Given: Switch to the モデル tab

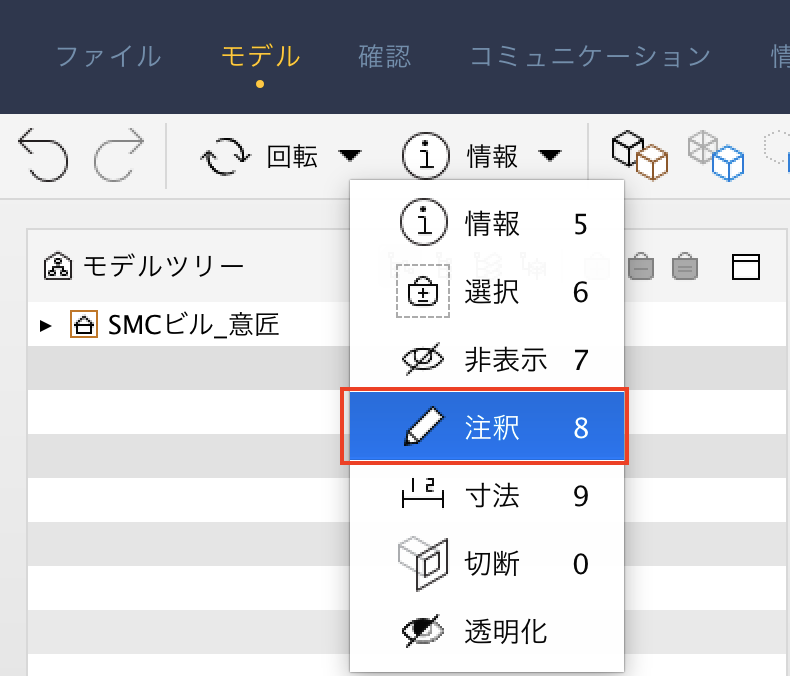Looking at the screenshot, I should pyautogui.click(x=260, y=56).
